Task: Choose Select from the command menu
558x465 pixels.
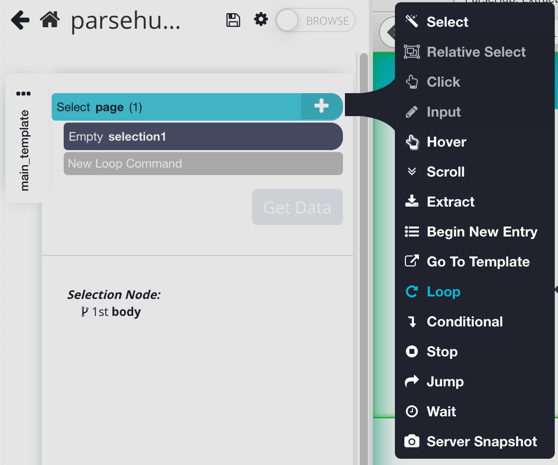Action: [447, 22]
